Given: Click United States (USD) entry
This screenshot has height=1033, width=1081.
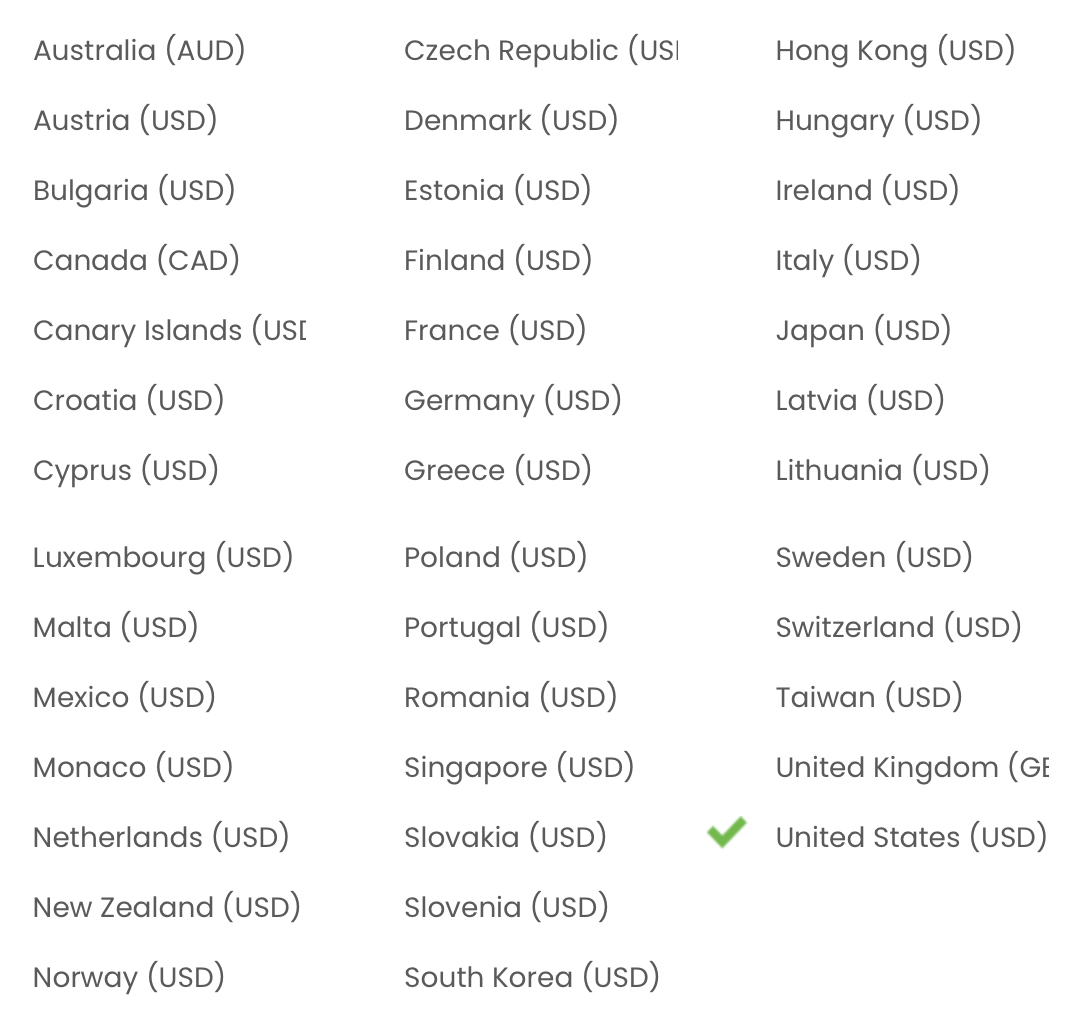Looking at the screenshot, I should click(910, 837).
